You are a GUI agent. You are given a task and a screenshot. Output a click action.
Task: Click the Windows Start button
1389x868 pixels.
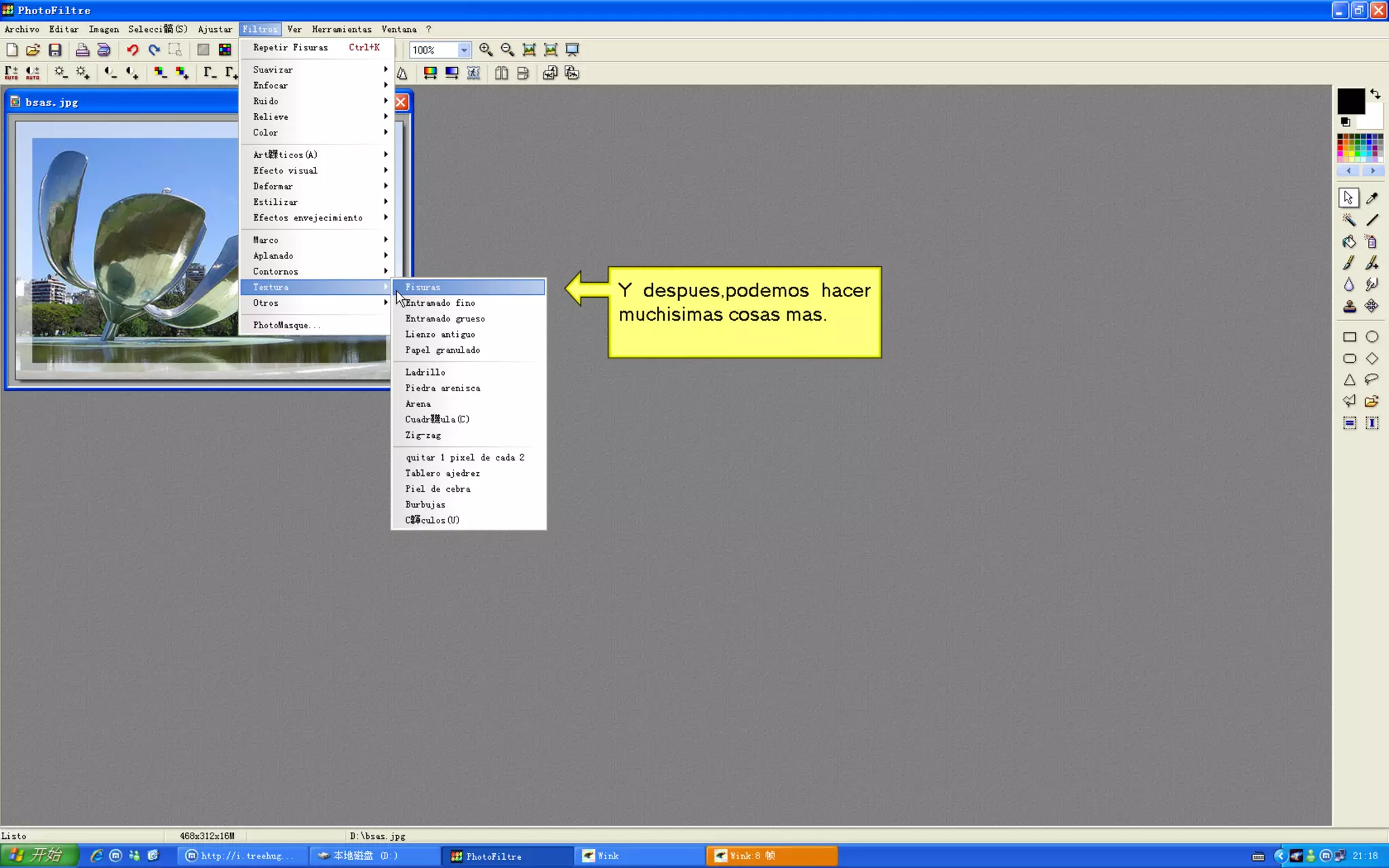pyautogui.click(x=38, y=856)
